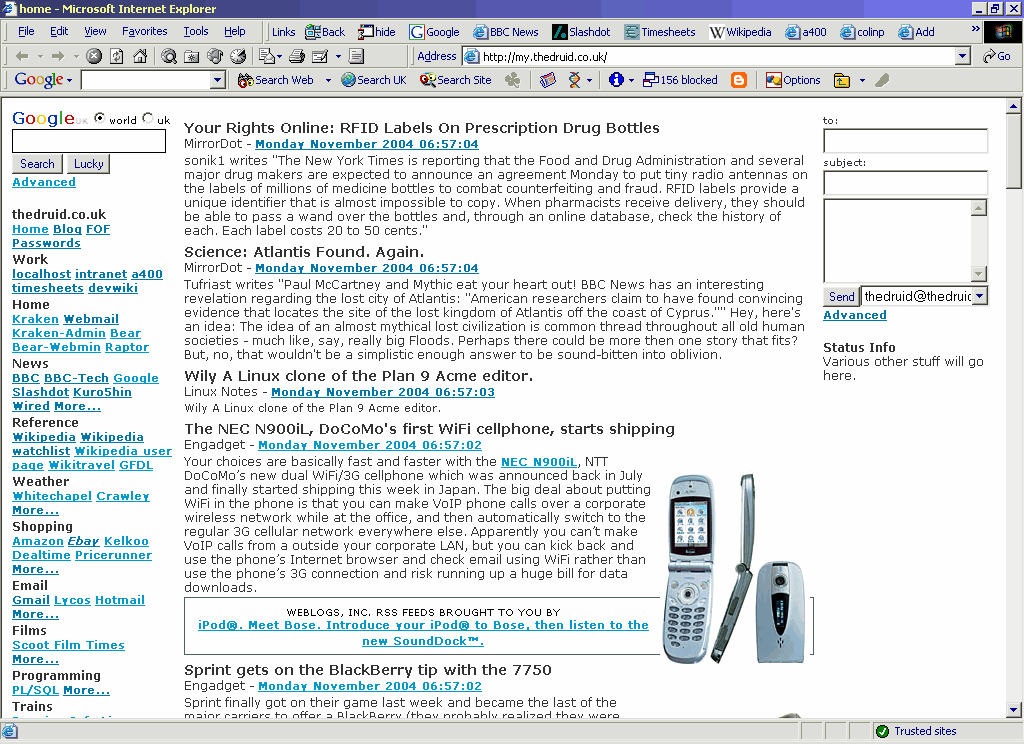Open the Google logo toolbar menu
The height and width of the screenshot is (744, 1024).
pos(43,80)
